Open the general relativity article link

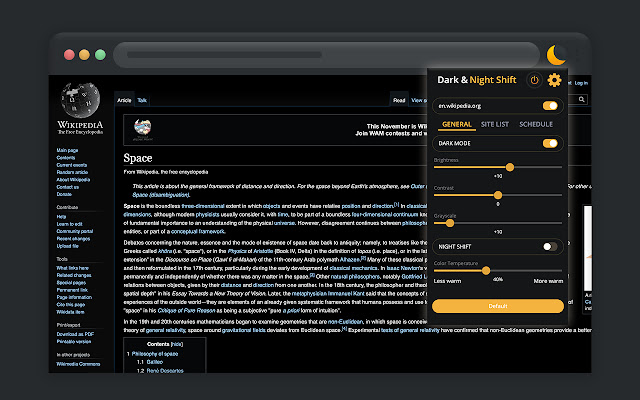point(165,330)
